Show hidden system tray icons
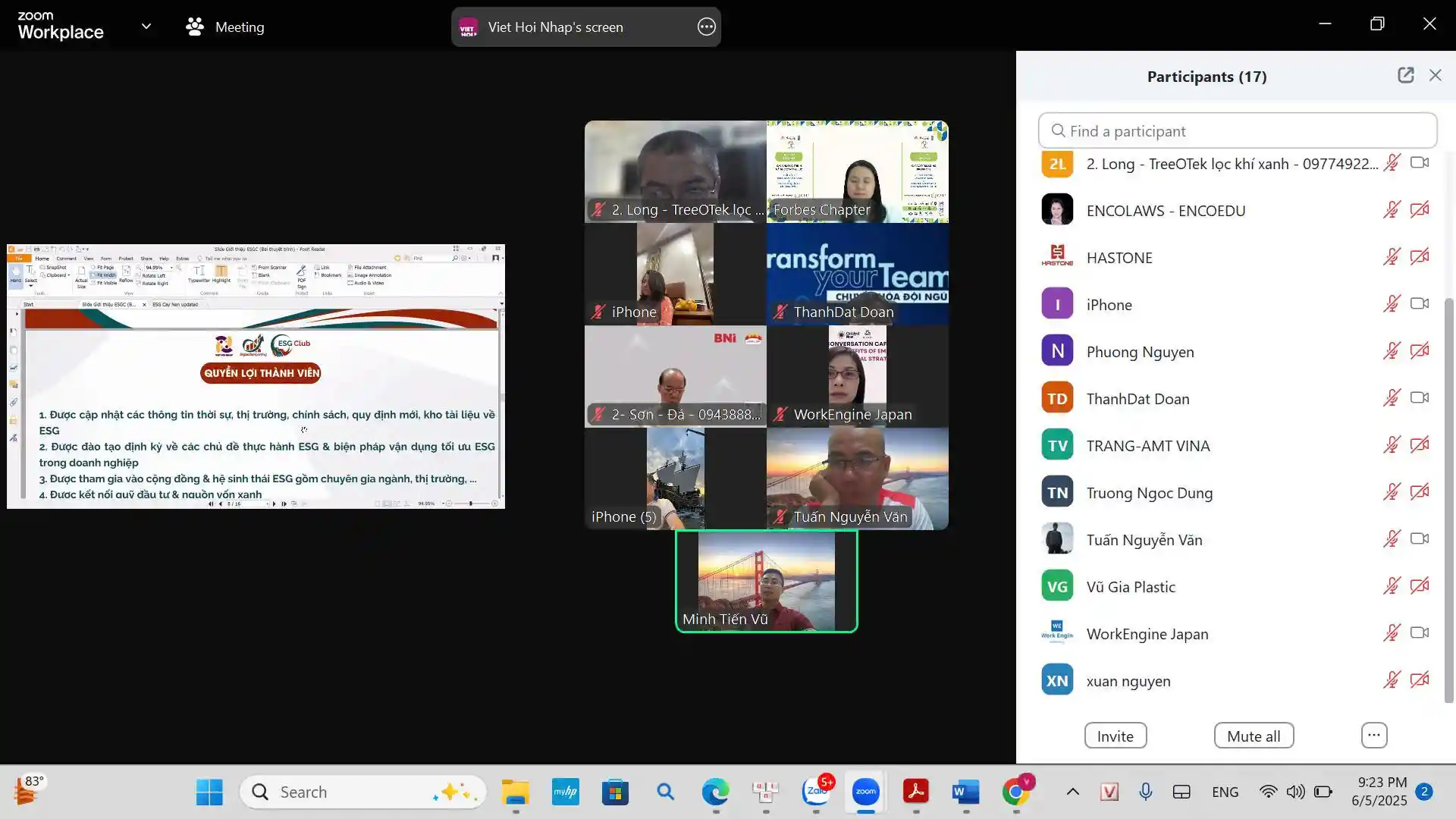This screenshot has height=819, width=1456. click(x=1072, y=792)
